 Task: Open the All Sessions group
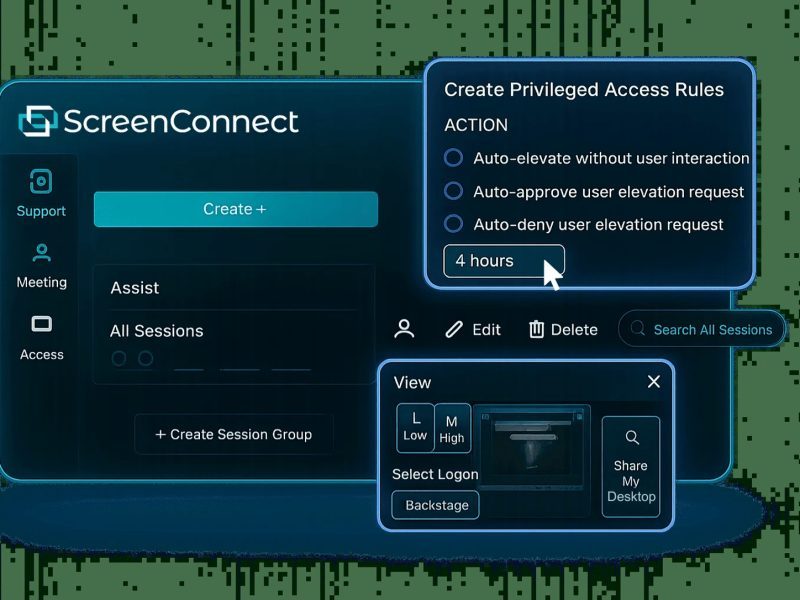click(156, 331)
